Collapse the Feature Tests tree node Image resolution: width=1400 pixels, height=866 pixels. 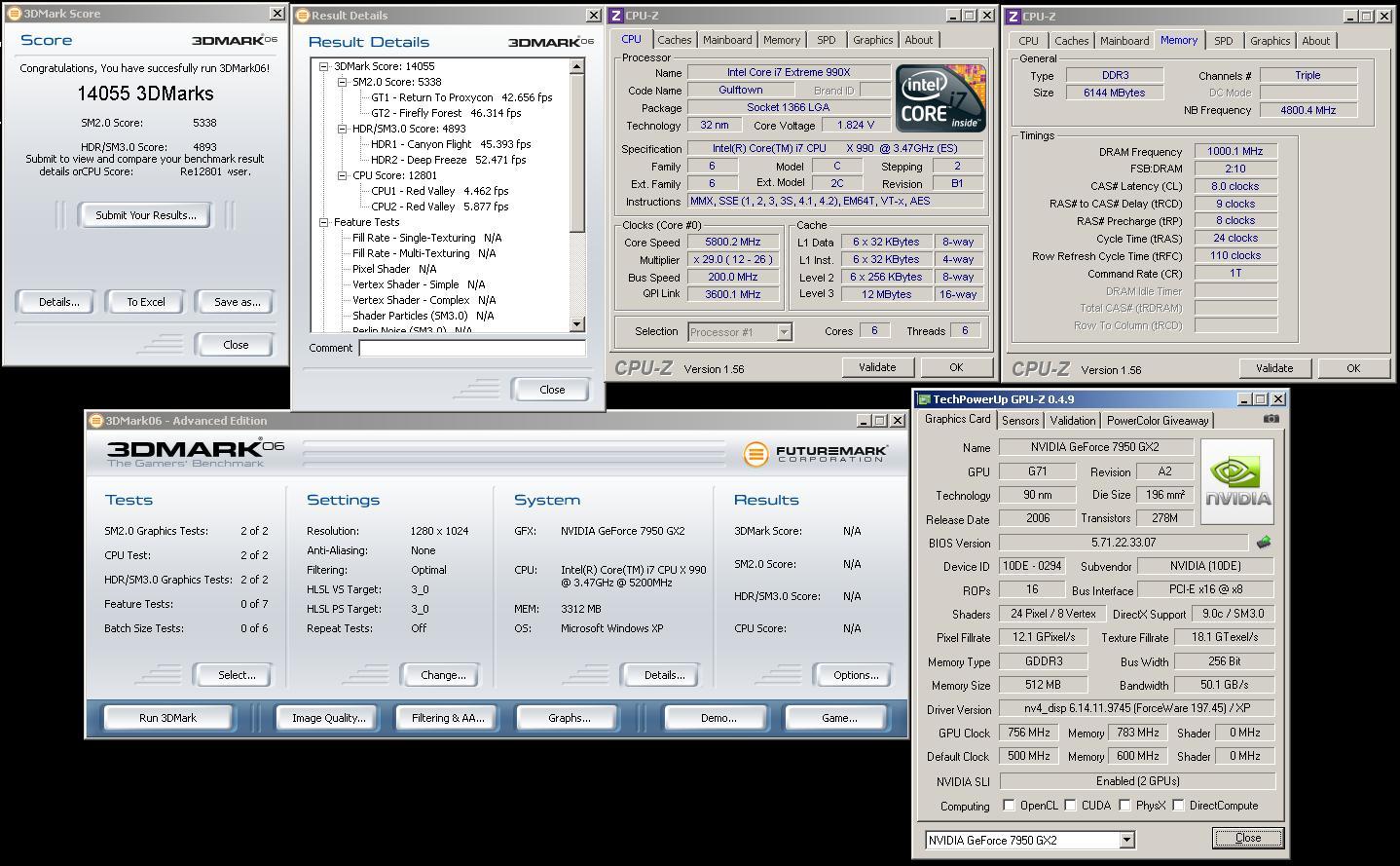coord(324,222)
